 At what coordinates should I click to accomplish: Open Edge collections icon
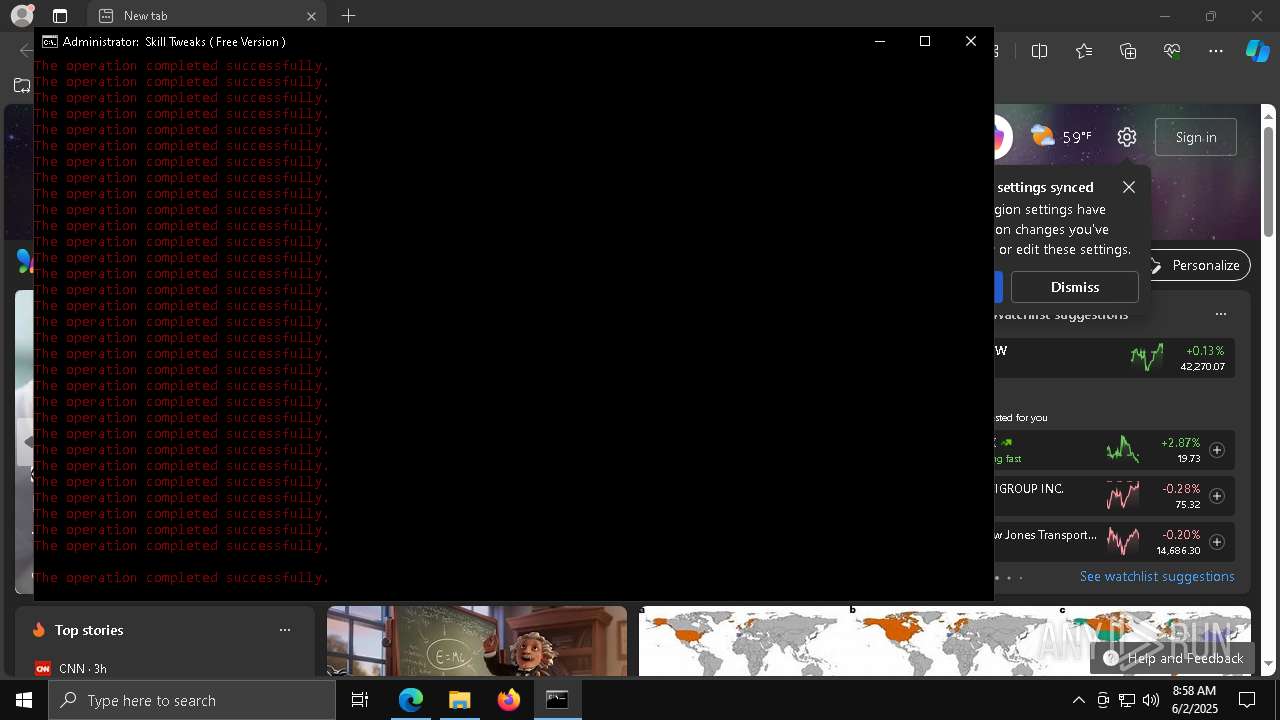click(x=1128, y=51)
